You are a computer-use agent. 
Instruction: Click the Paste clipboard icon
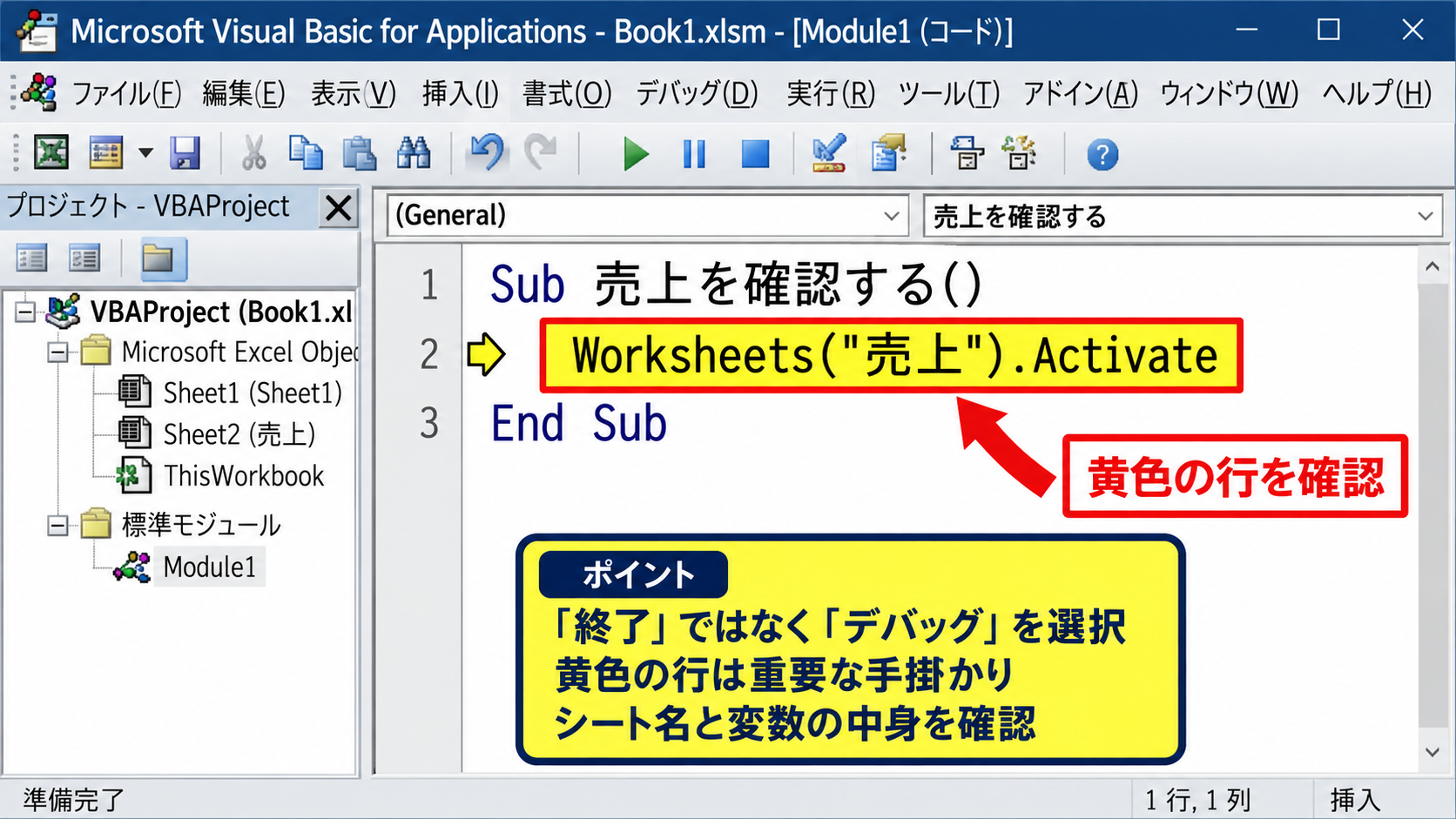[359, 153]
